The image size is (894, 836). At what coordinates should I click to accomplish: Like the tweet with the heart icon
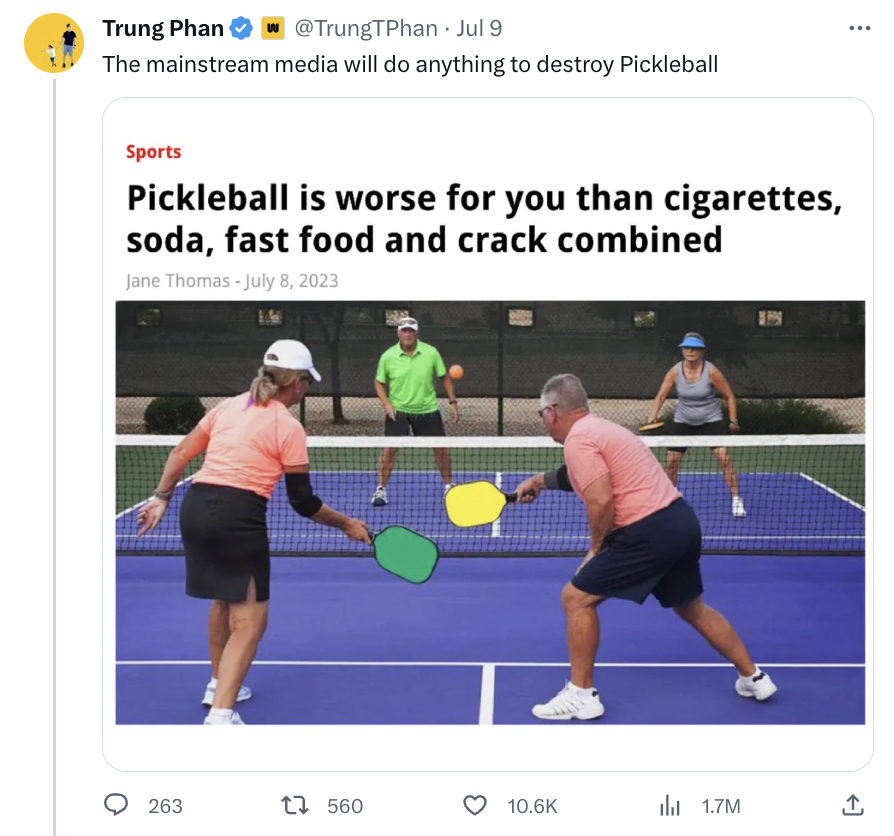point(474,805)
